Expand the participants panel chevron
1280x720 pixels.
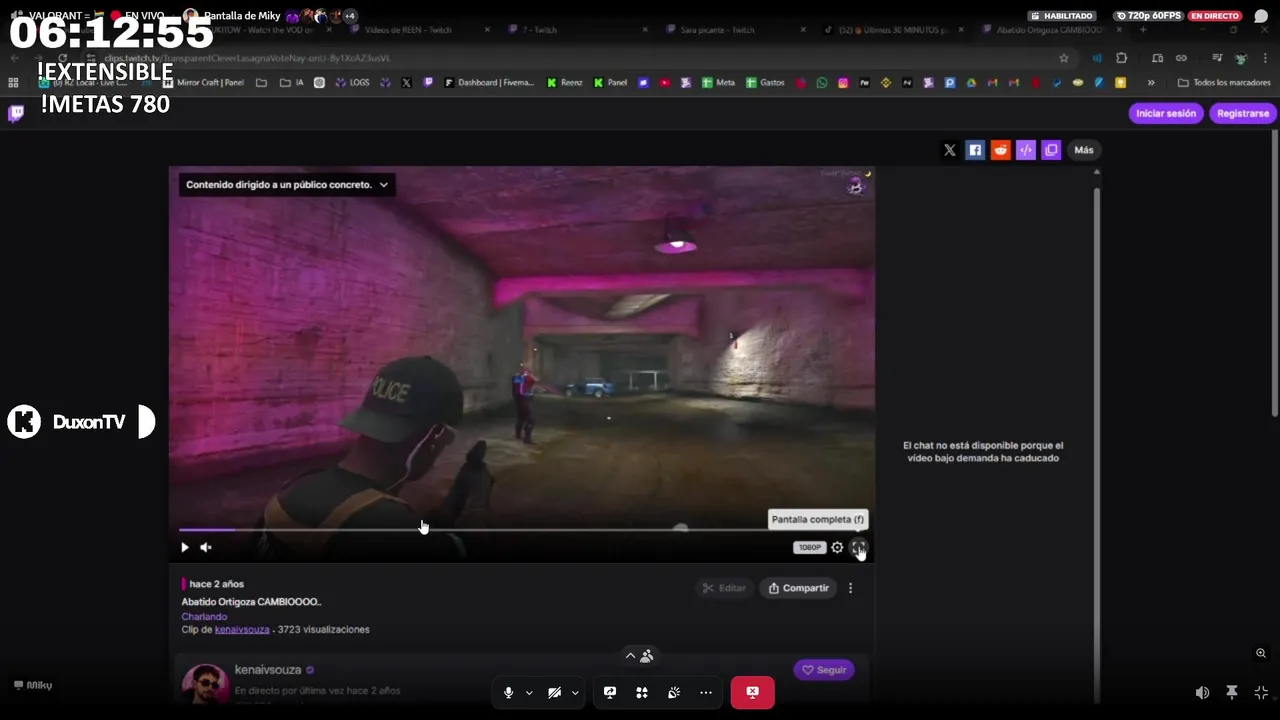pyautogui.click(x=630, y=656)
